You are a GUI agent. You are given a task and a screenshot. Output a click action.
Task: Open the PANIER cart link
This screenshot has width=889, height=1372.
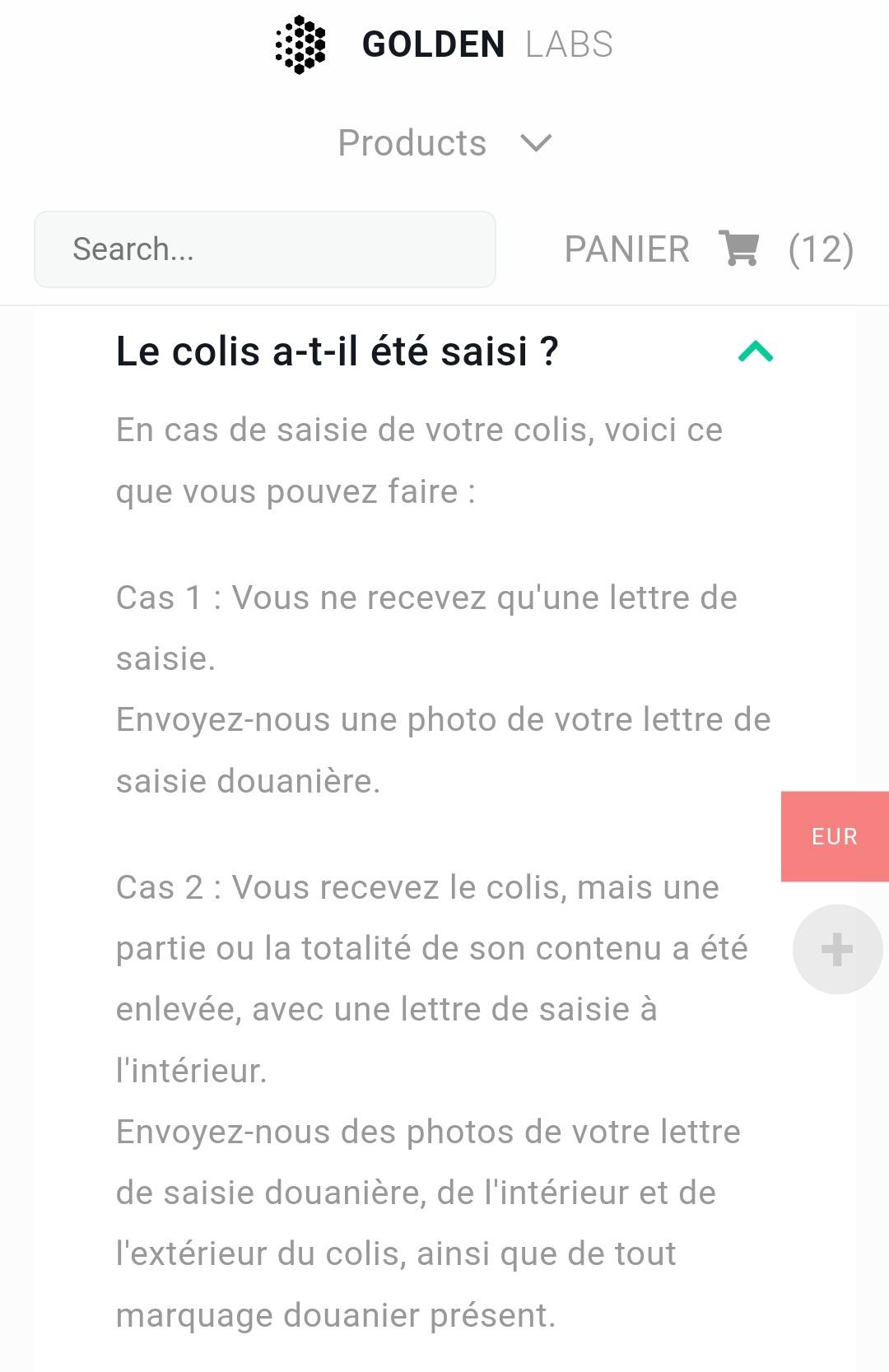(626, 249)
